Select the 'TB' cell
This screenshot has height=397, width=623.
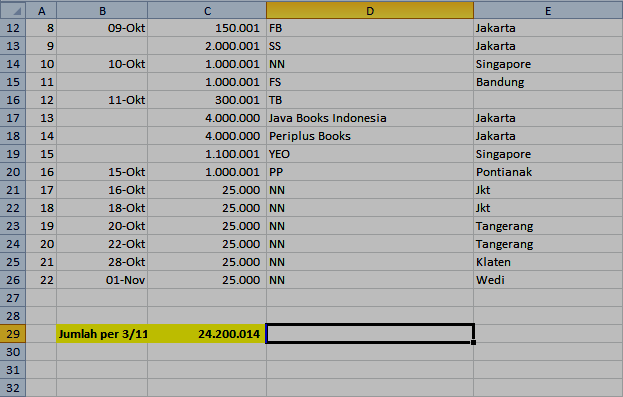click(370, 100)
